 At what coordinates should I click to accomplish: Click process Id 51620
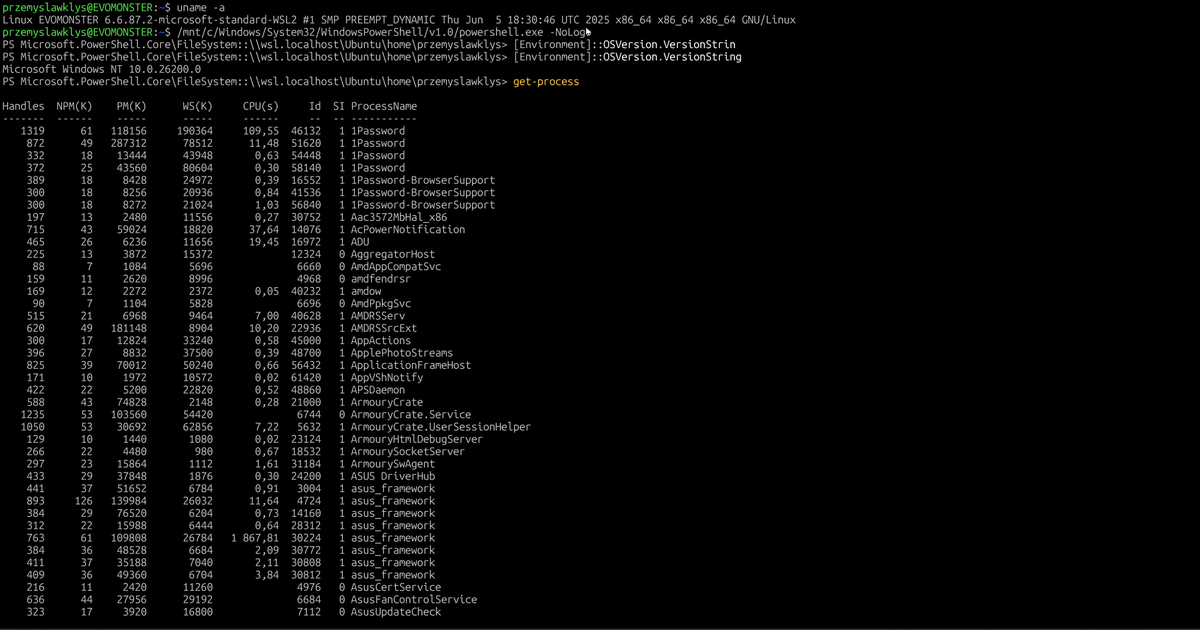tap(306, 143)
